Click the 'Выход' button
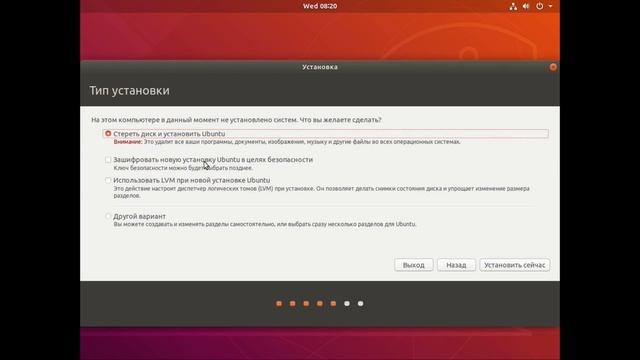This screenshot has width=640, height=360. click(x=413, y=265)
